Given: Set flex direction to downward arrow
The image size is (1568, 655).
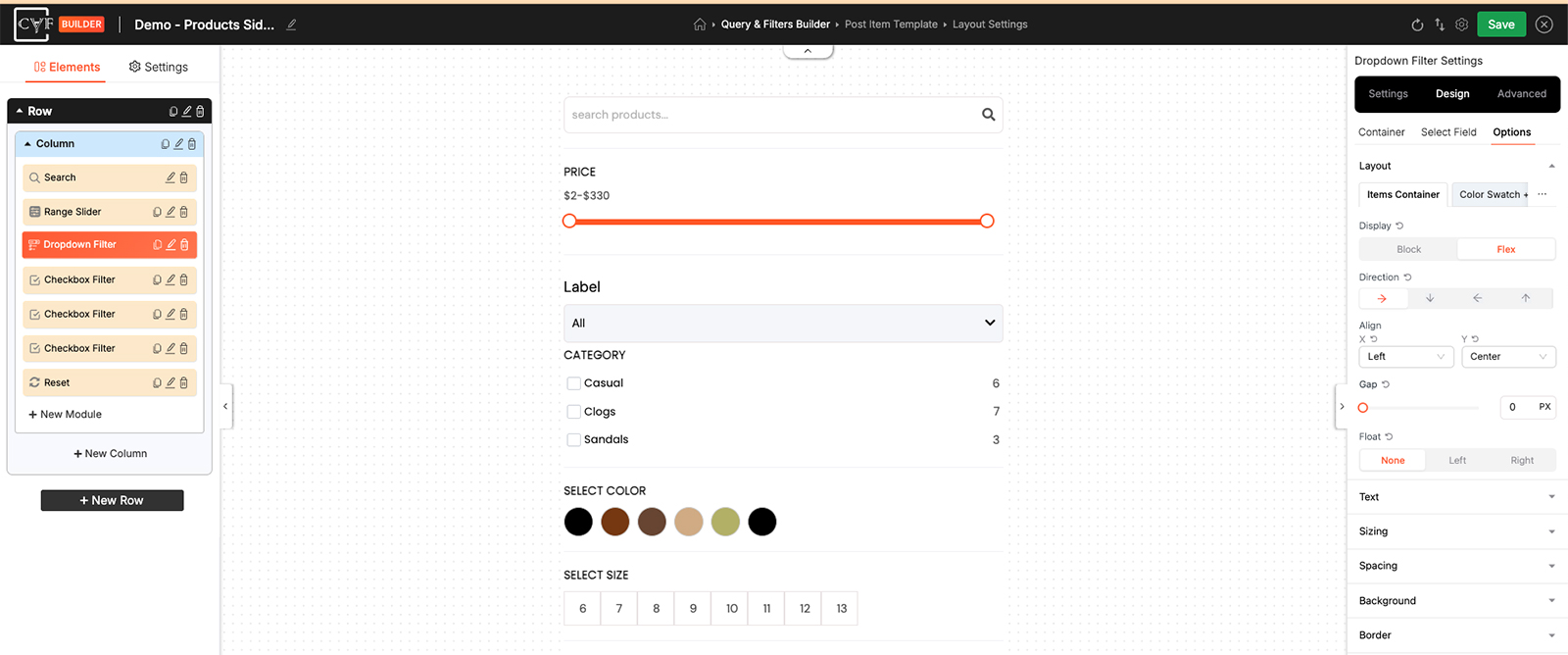Looking at the screenshot, I should coord(1430,298).
